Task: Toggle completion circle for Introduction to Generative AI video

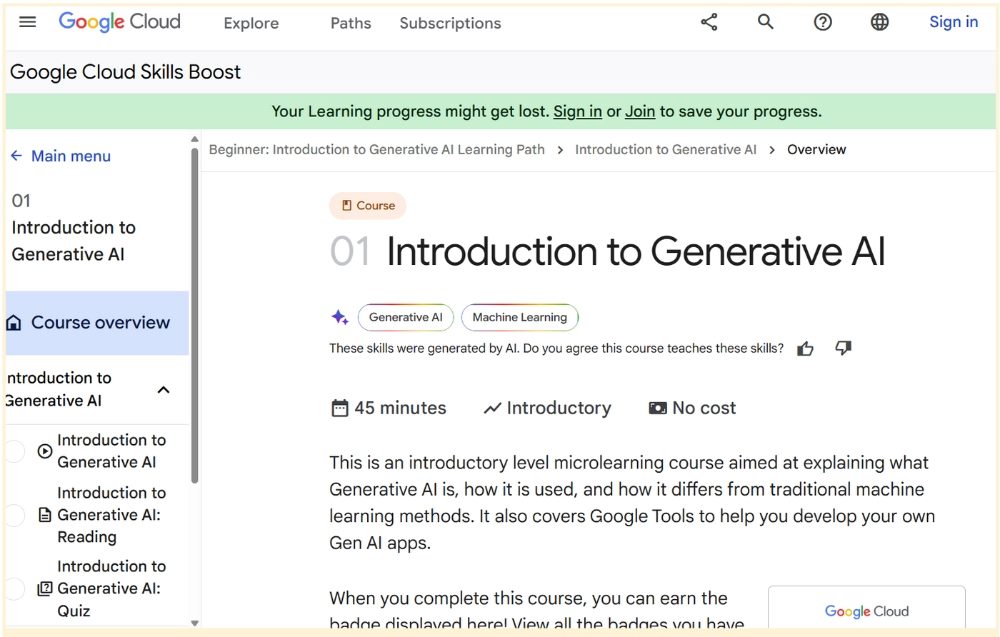Action: (14, 451)
